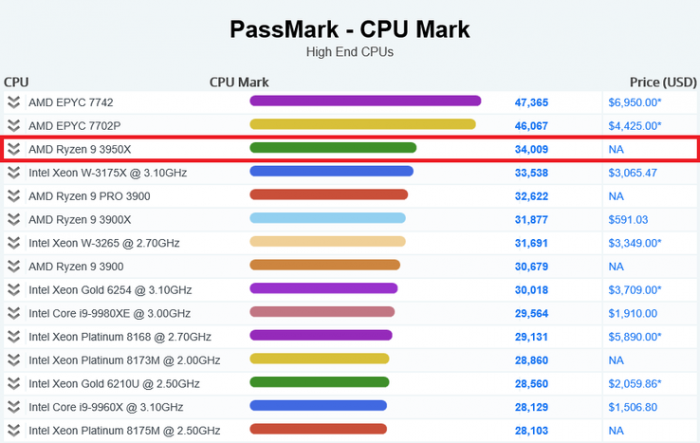700x443 pixels.
Task: Open the Intel Core i9-9960X CPU link
Action: (106, 407)
